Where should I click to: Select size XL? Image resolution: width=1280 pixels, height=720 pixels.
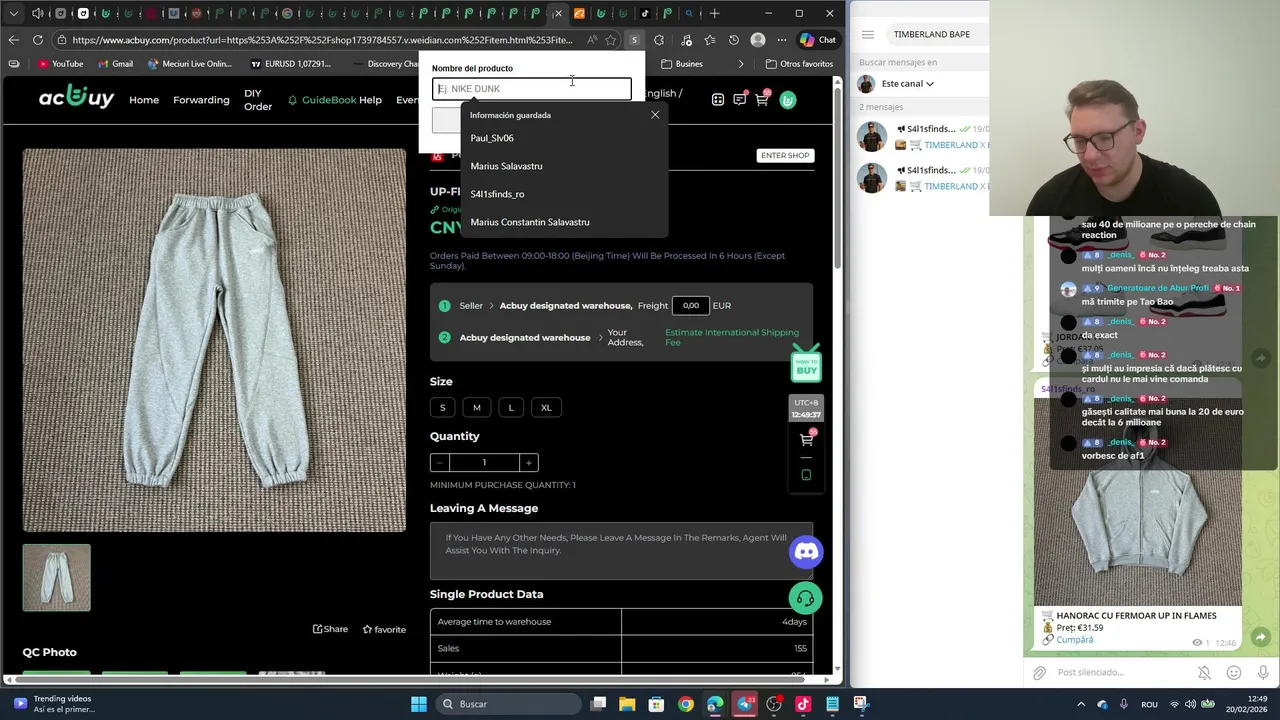[x=546, y=407]
